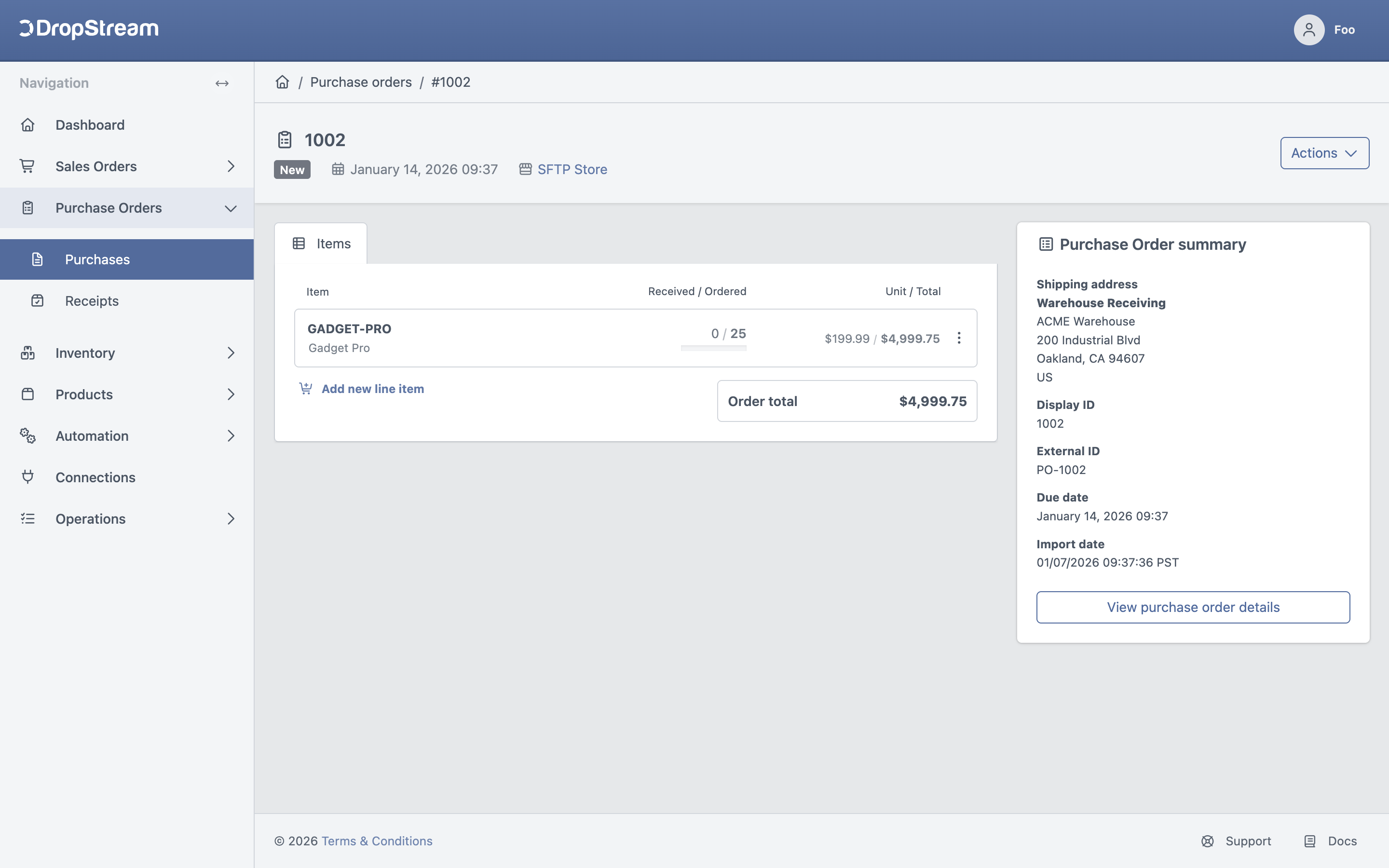
Task: Collapse navigation with the double-arrow icon
Action: click(x=222, y=83)
